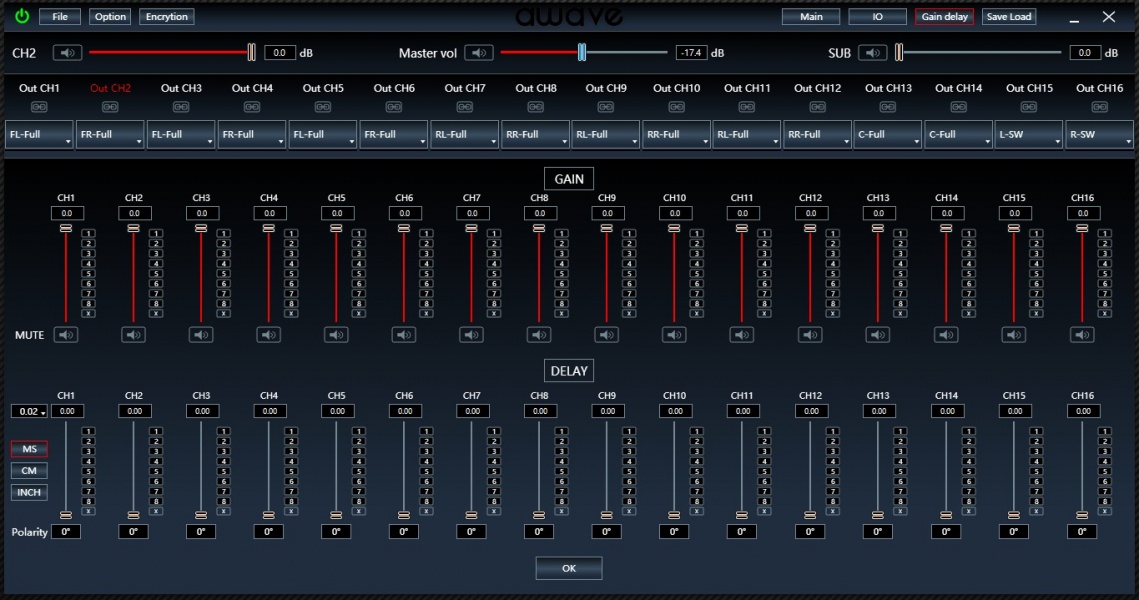Toggle link icon under Out CH8
The image size is (1139, 600).
tap(535, 107)
